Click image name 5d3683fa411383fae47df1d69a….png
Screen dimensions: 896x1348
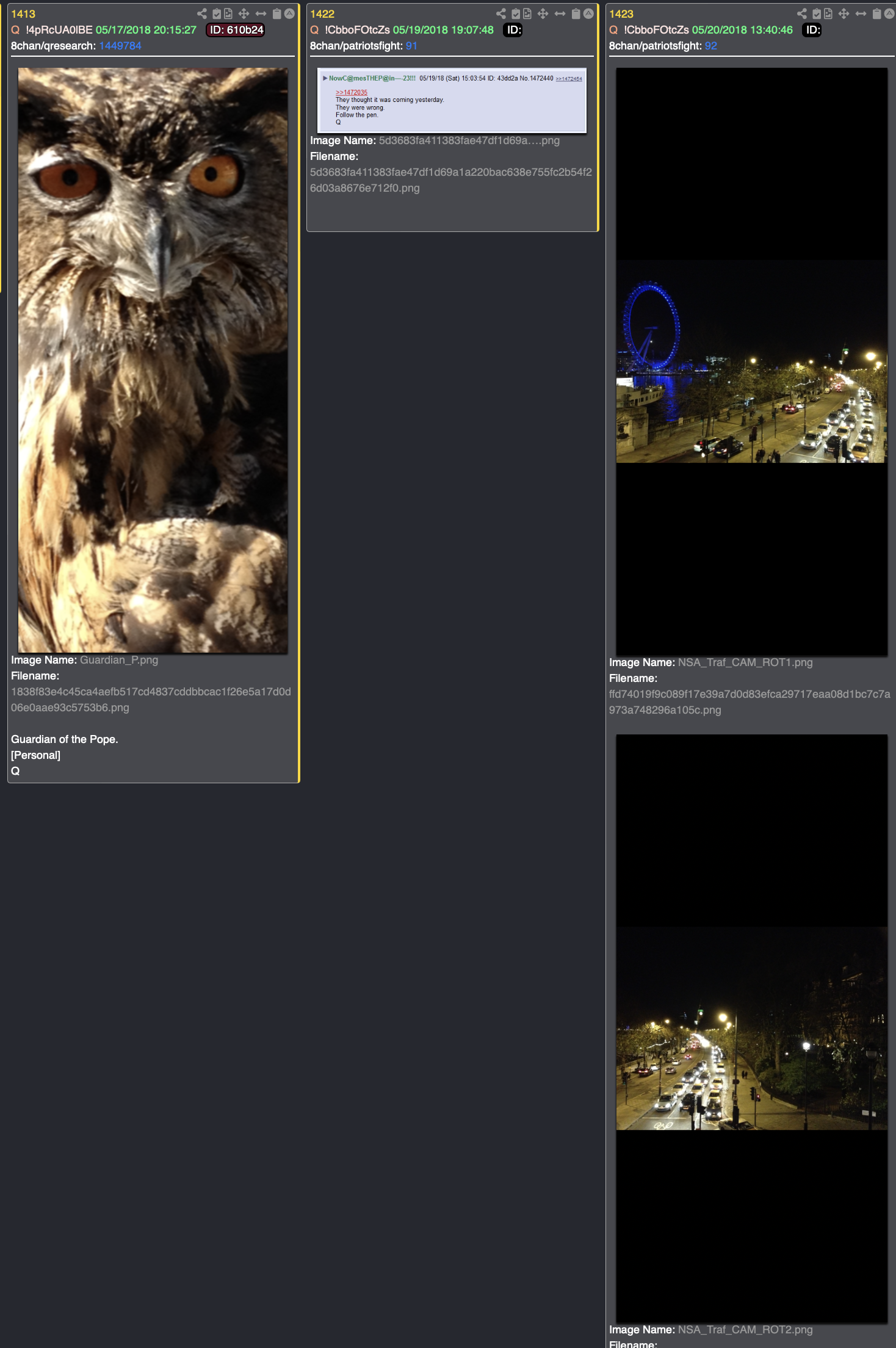pyautogui.click(x=469, y=140)
